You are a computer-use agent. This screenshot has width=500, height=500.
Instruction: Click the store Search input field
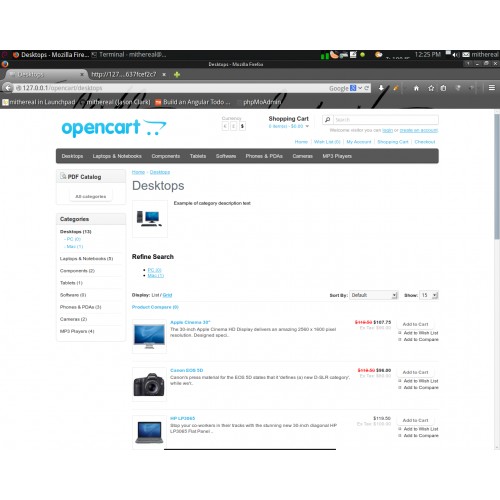click(x=386, y=120)
